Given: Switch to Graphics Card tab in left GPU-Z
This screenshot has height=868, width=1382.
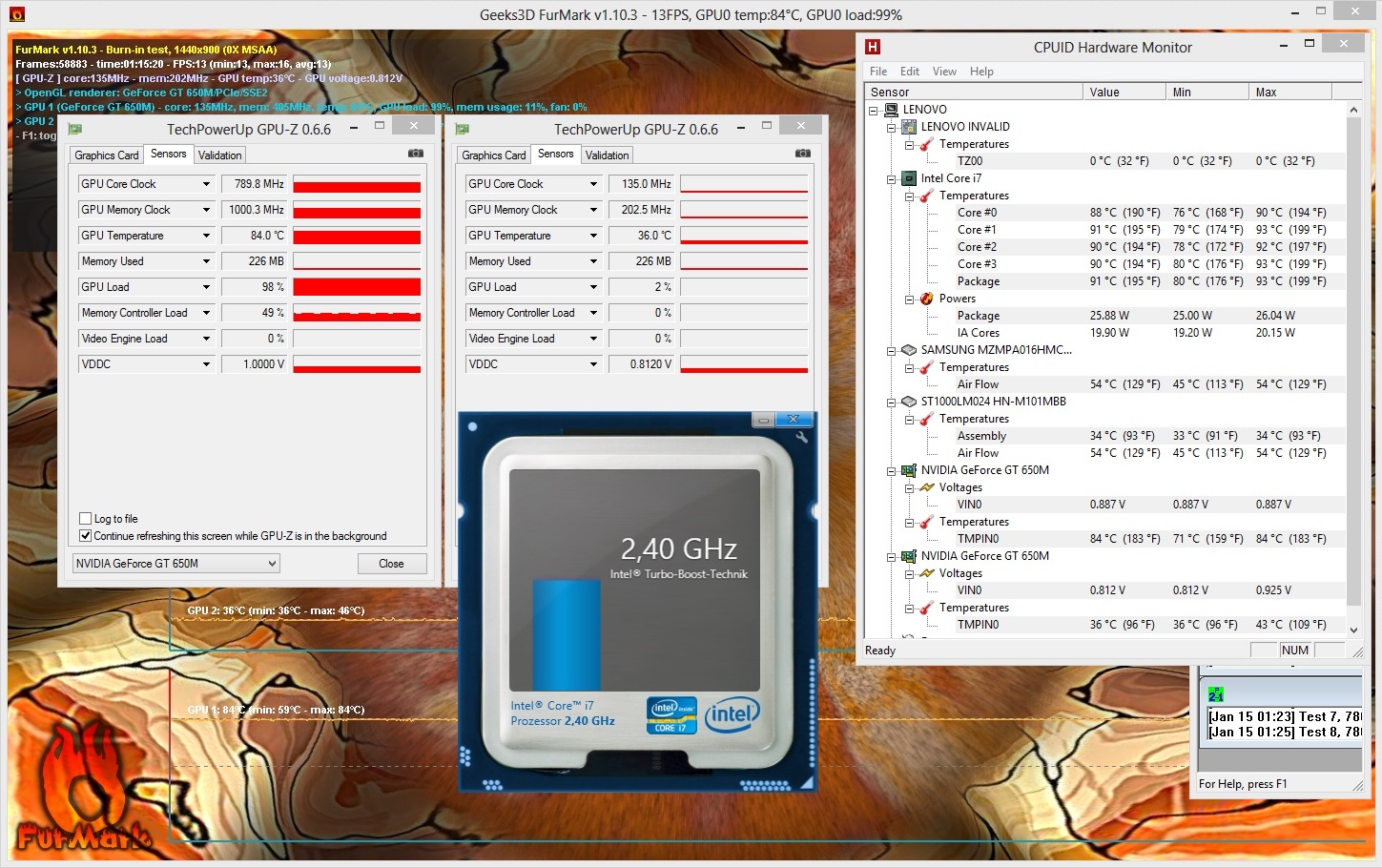Looking at the screenshot, I should pos(107,155).
